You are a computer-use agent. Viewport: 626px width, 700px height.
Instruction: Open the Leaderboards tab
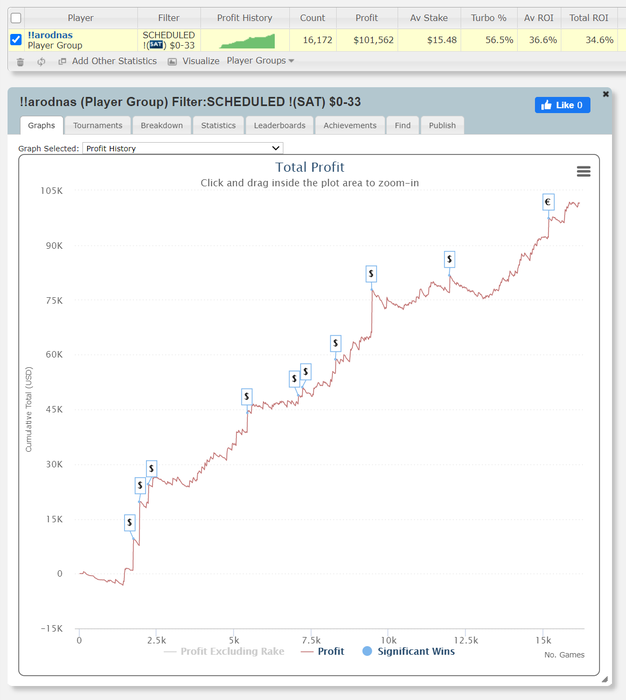[x=280, y=125]
